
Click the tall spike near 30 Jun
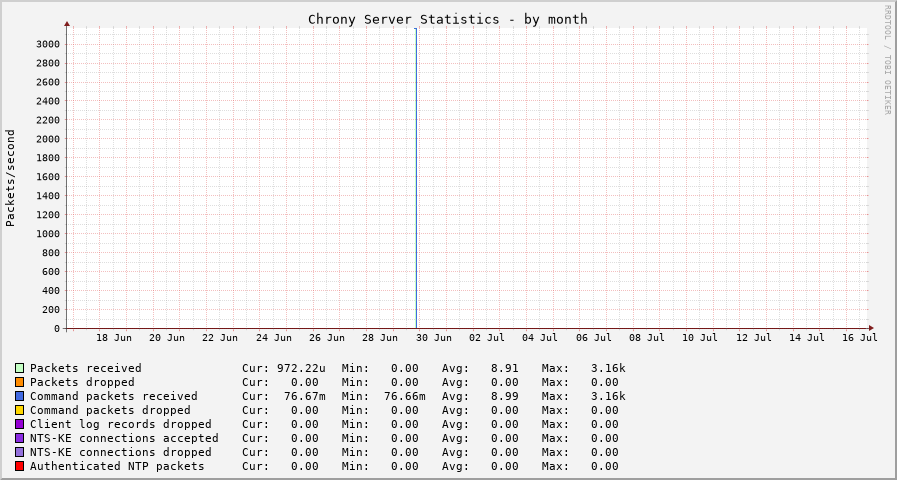tap(416, 178)
